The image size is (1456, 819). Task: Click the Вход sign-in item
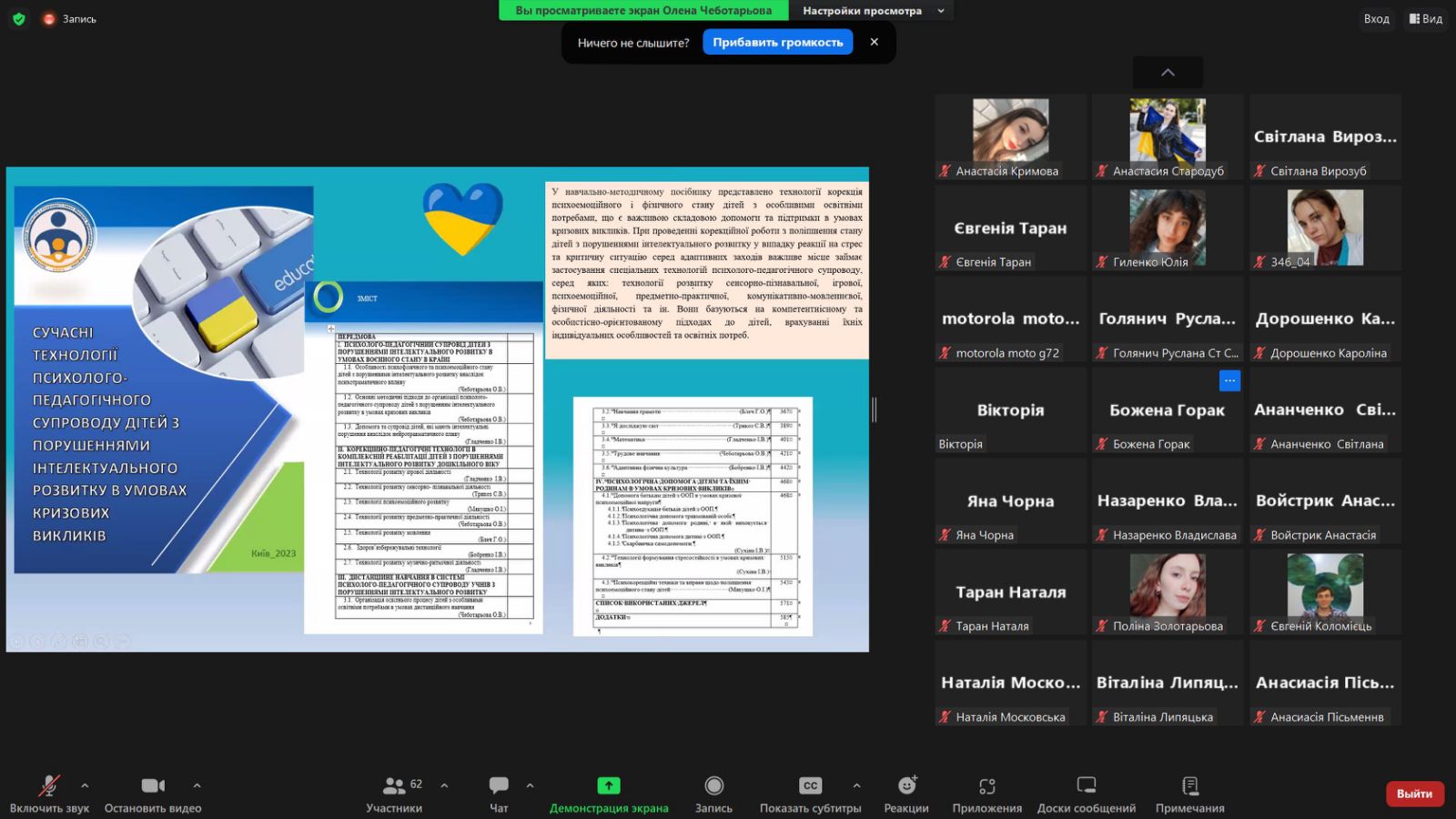point(1376,18)
